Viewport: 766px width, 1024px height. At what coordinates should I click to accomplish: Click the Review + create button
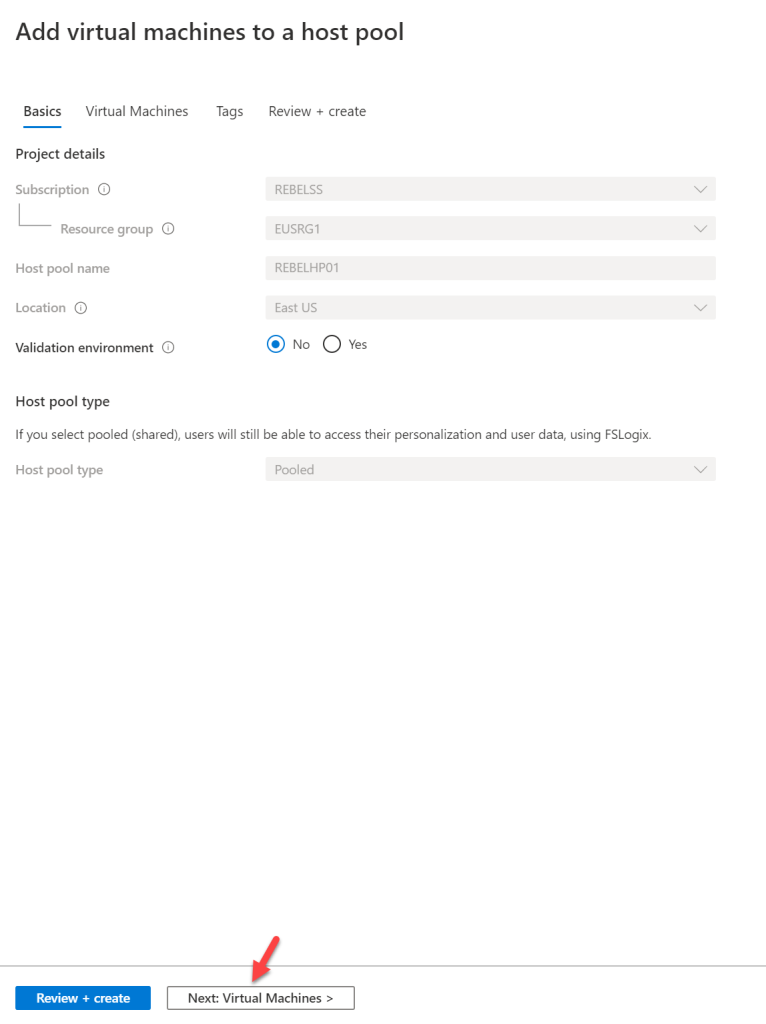(82, 997)
